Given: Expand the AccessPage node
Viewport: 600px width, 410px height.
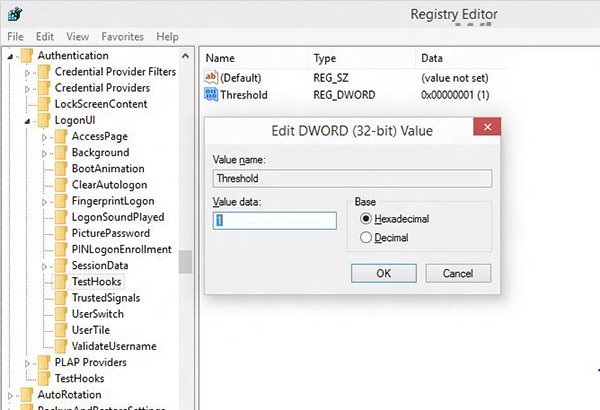Looking at the screenshot, I should tap(44, 137).
